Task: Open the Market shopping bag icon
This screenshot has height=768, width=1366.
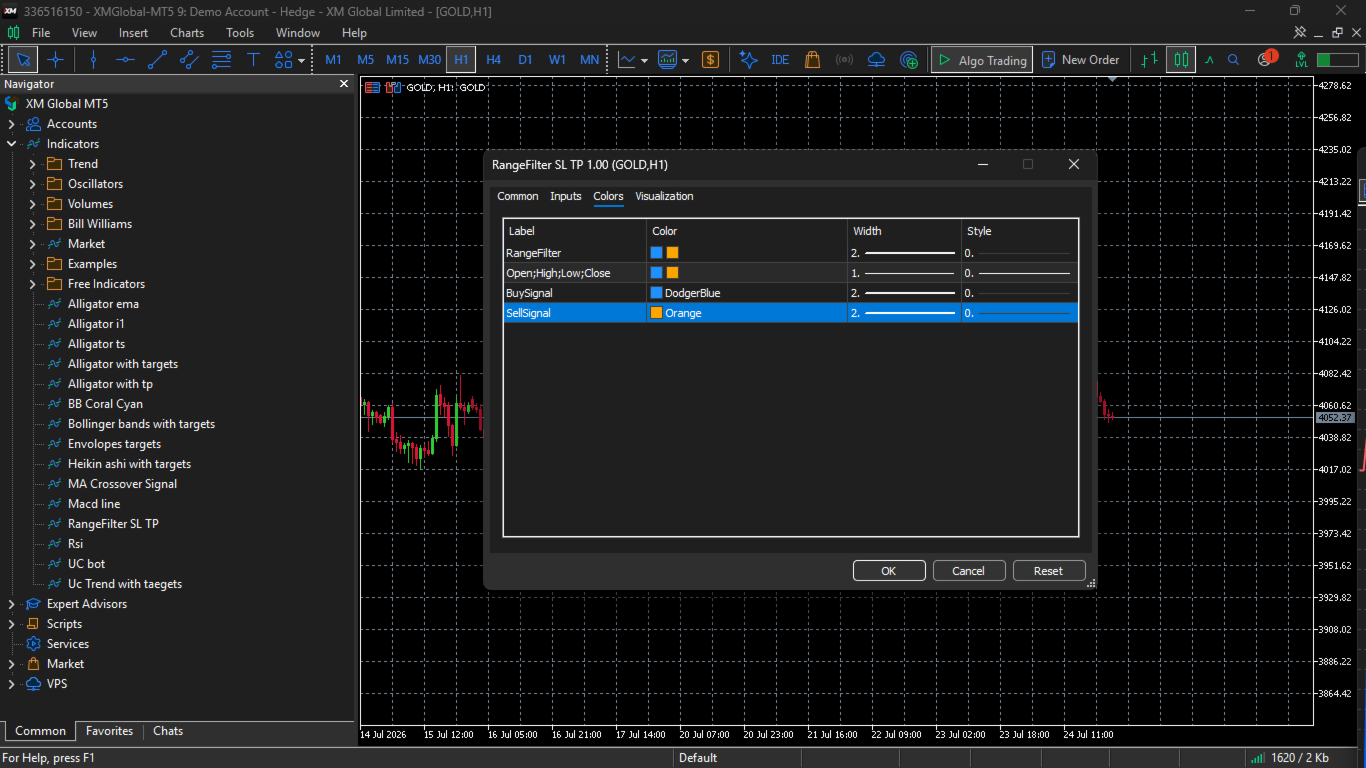Action: tap(812, 60)
